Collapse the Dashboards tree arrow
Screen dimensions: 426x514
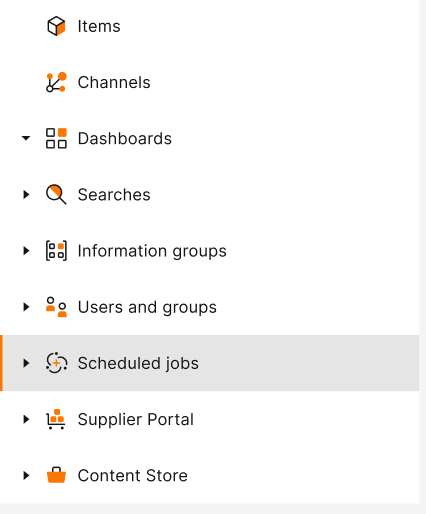click(26, 138)
